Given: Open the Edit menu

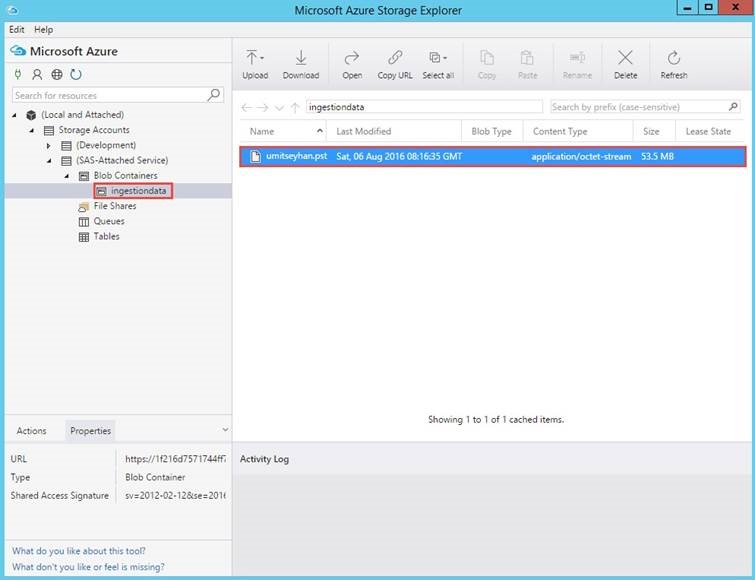Looking at the screenshot, I should (x=16, y=29).
